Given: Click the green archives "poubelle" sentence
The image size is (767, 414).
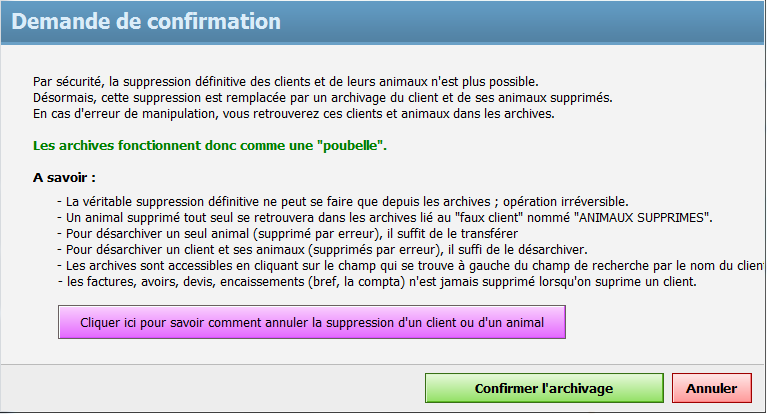Looking at the screenshot, I should [210, 146].
